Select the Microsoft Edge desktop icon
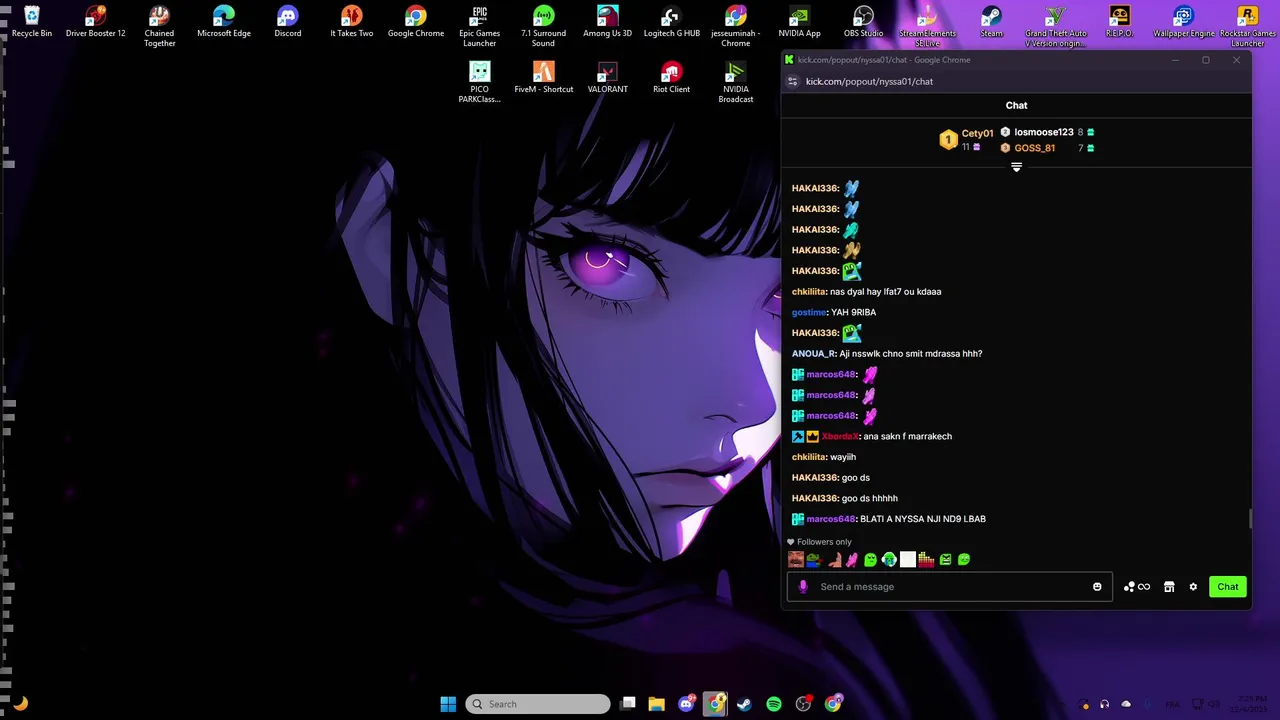Screen dimensions: 1280x720 [x=223, y=22]
